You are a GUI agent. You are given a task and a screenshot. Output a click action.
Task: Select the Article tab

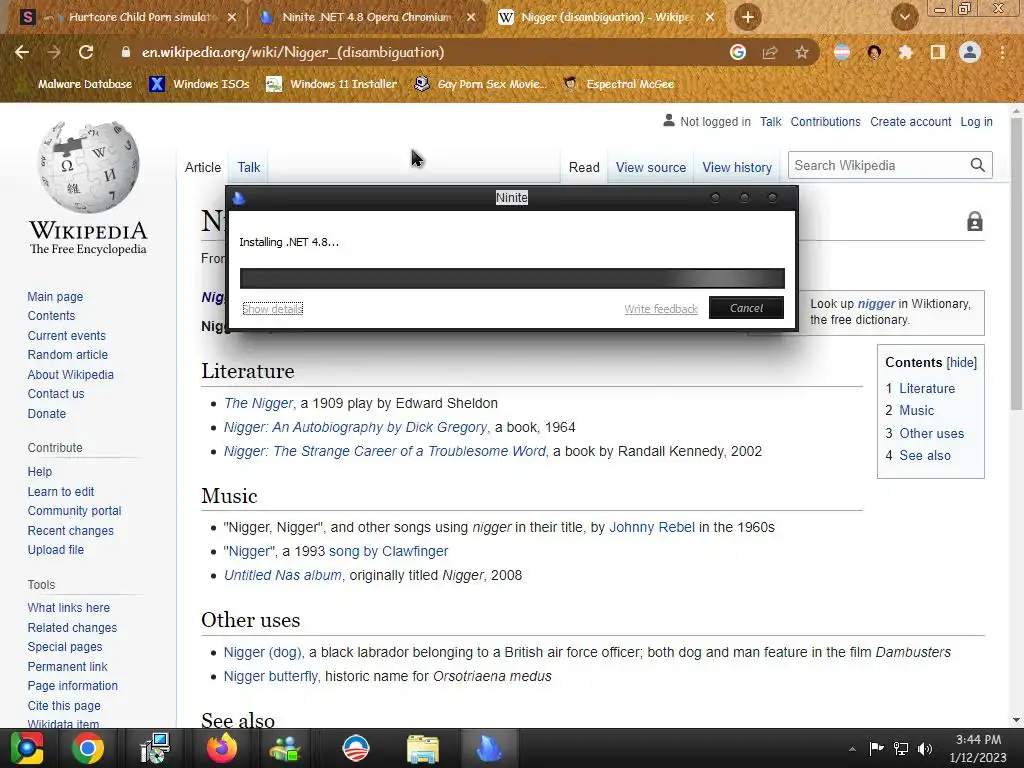pos(202,167)
